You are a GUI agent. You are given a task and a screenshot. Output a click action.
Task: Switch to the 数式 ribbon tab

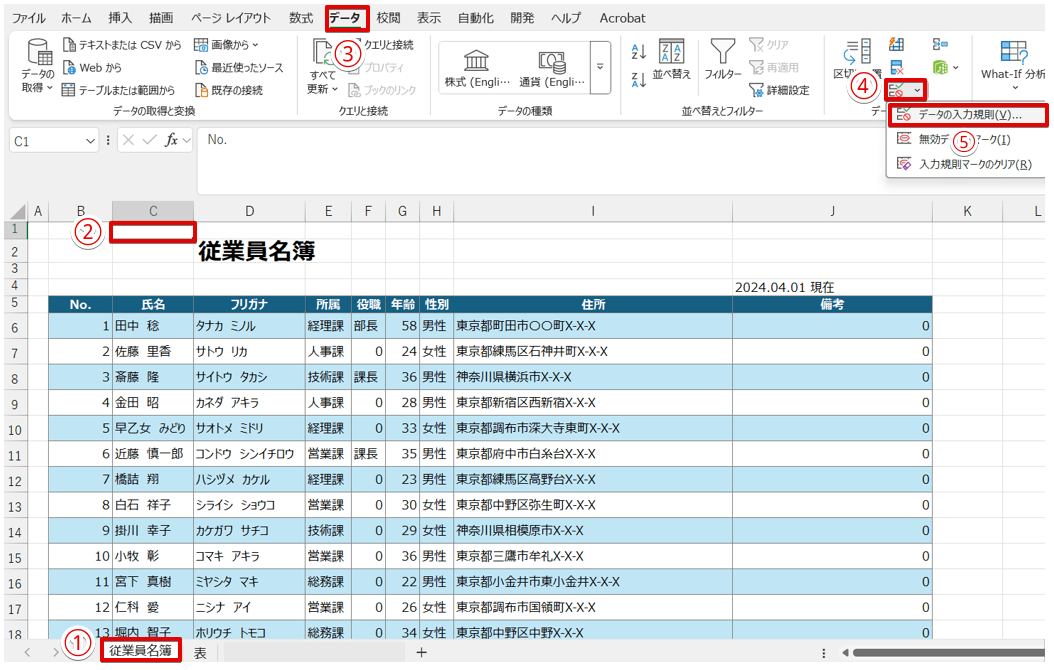click(x=300, y=18)
